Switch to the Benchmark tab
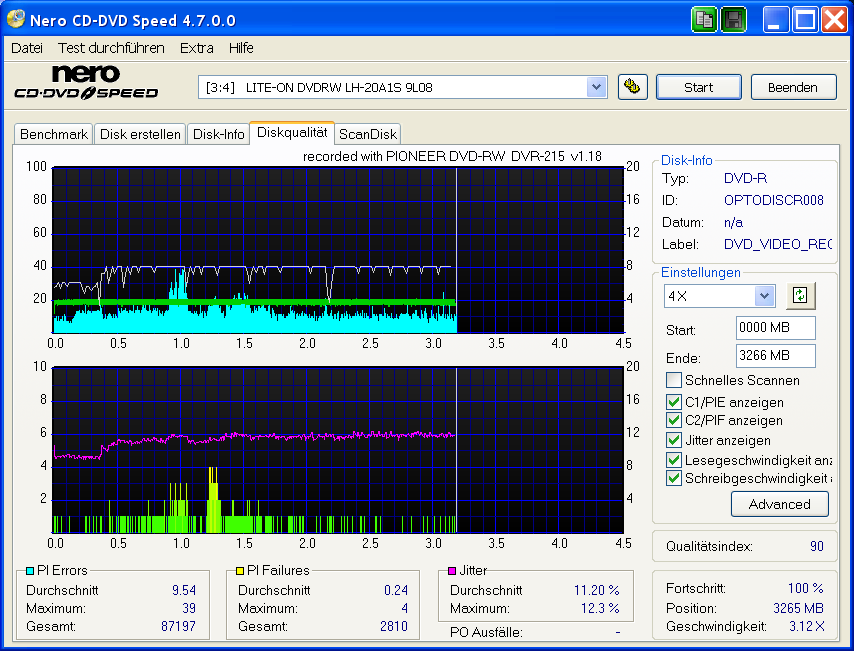854x651 pixels. [53, 133]
